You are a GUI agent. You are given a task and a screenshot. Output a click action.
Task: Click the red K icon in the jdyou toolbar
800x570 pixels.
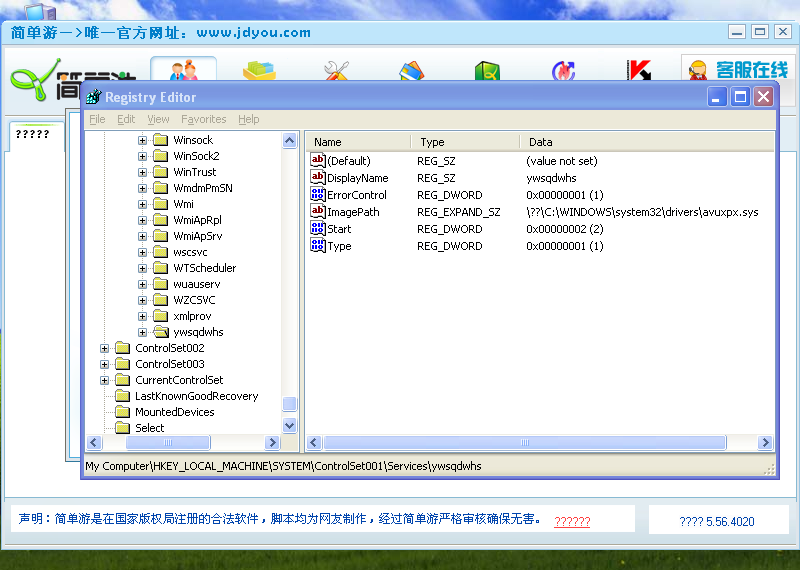coord(639,70)
